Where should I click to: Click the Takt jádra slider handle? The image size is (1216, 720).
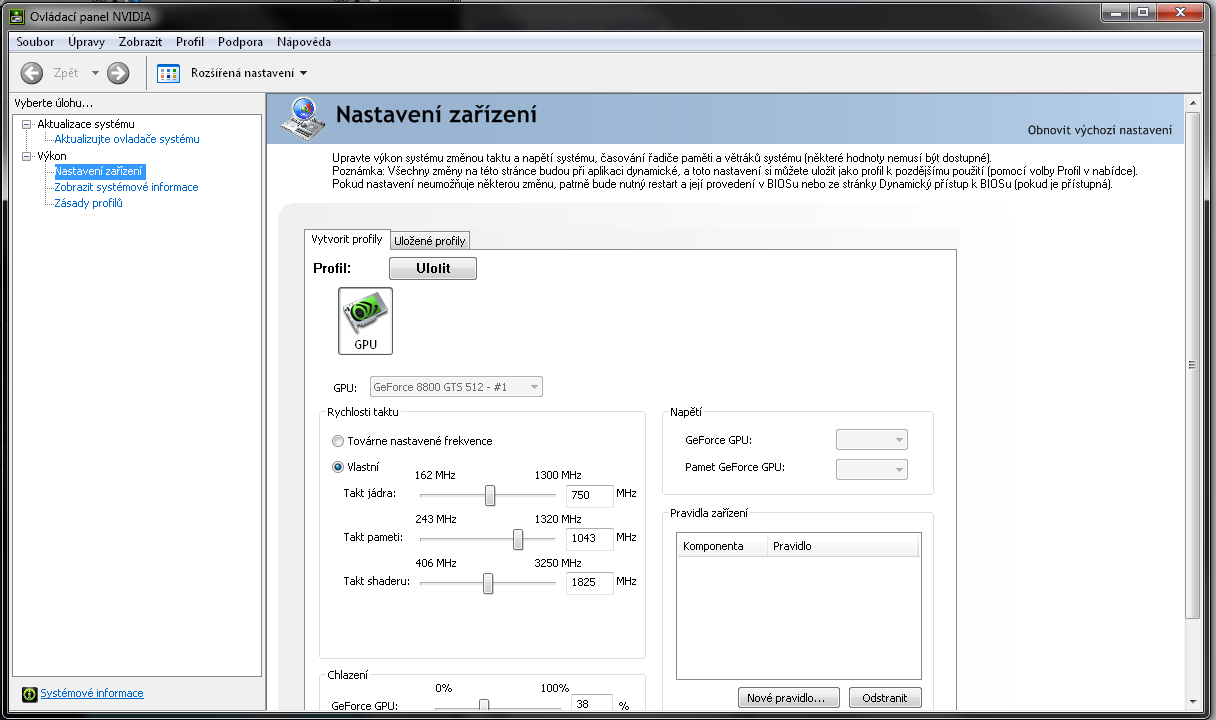[x=490, y=495]
